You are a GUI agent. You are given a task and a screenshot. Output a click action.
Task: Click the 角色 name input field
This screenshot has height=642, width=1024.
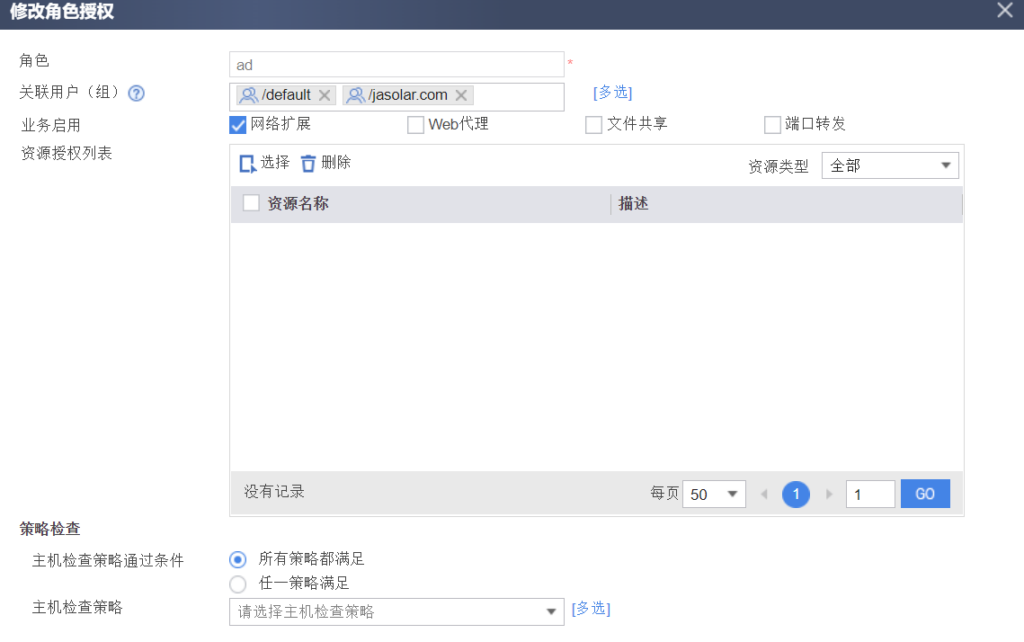(x=396, y=65)
